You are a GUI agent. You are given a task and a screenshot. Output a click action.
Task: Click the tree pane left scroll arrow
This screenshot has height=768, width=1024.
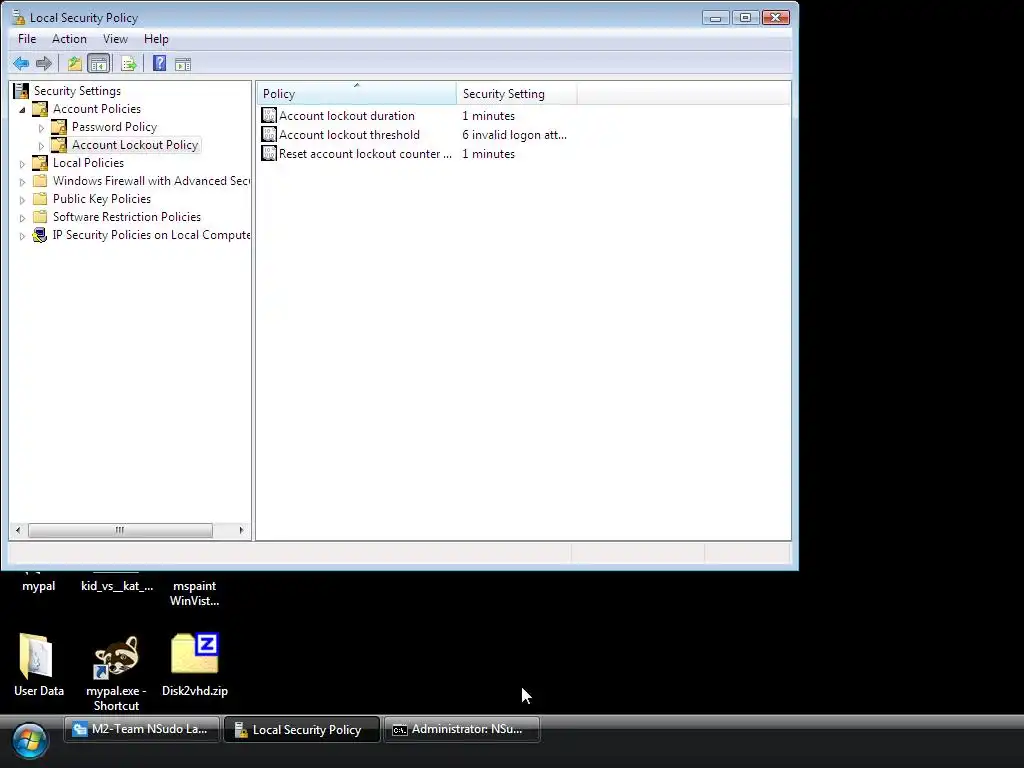click(x=18, y=530)
